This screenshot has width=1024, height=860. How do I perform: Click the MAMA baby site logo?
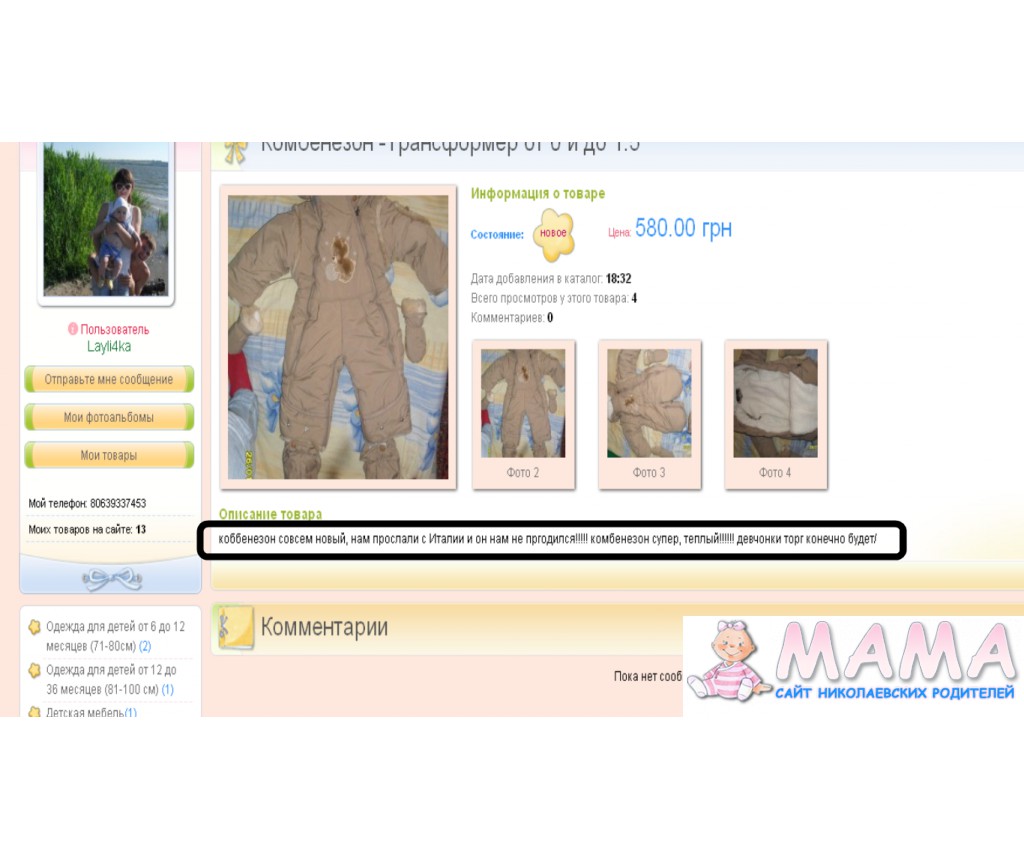click(x=853, y=665)
